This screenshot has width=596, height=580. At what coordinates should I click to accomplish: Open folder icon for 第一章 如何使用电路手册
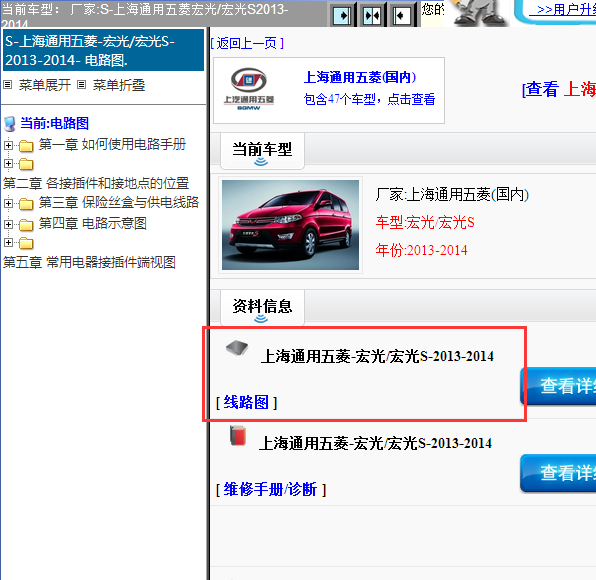coord(26,145)
